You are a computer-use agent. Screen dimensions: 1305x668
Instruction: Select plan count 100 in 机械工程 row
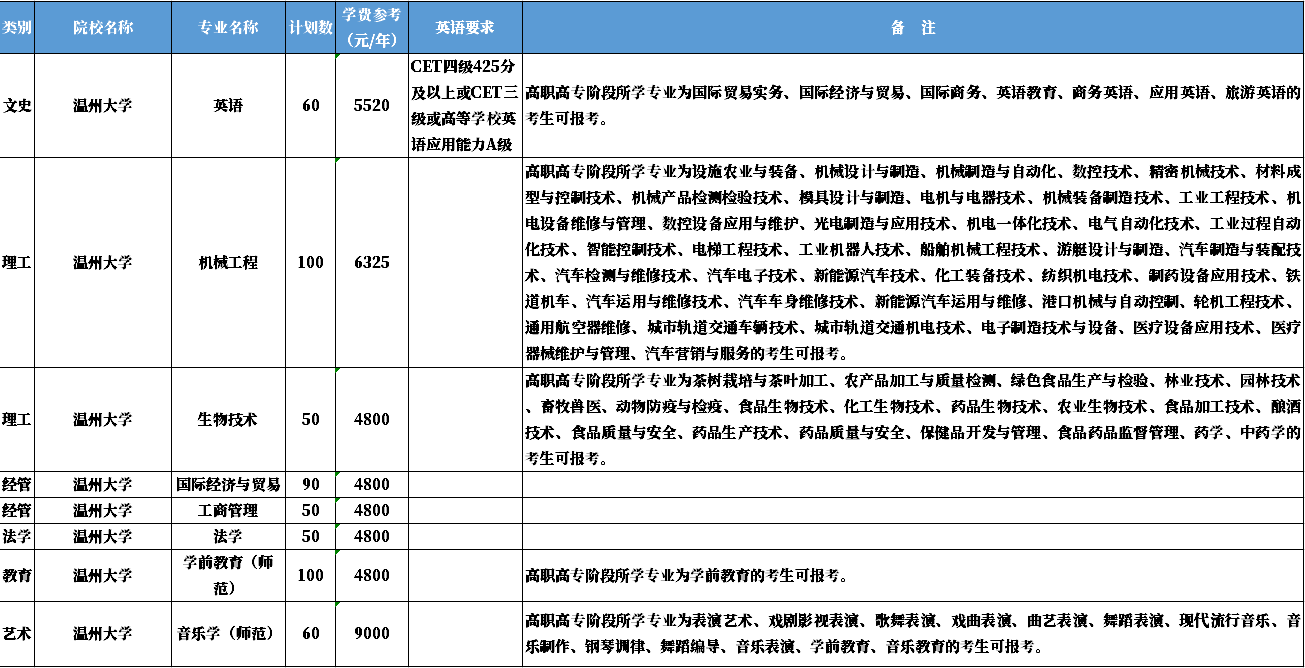(x=311, y=263)
